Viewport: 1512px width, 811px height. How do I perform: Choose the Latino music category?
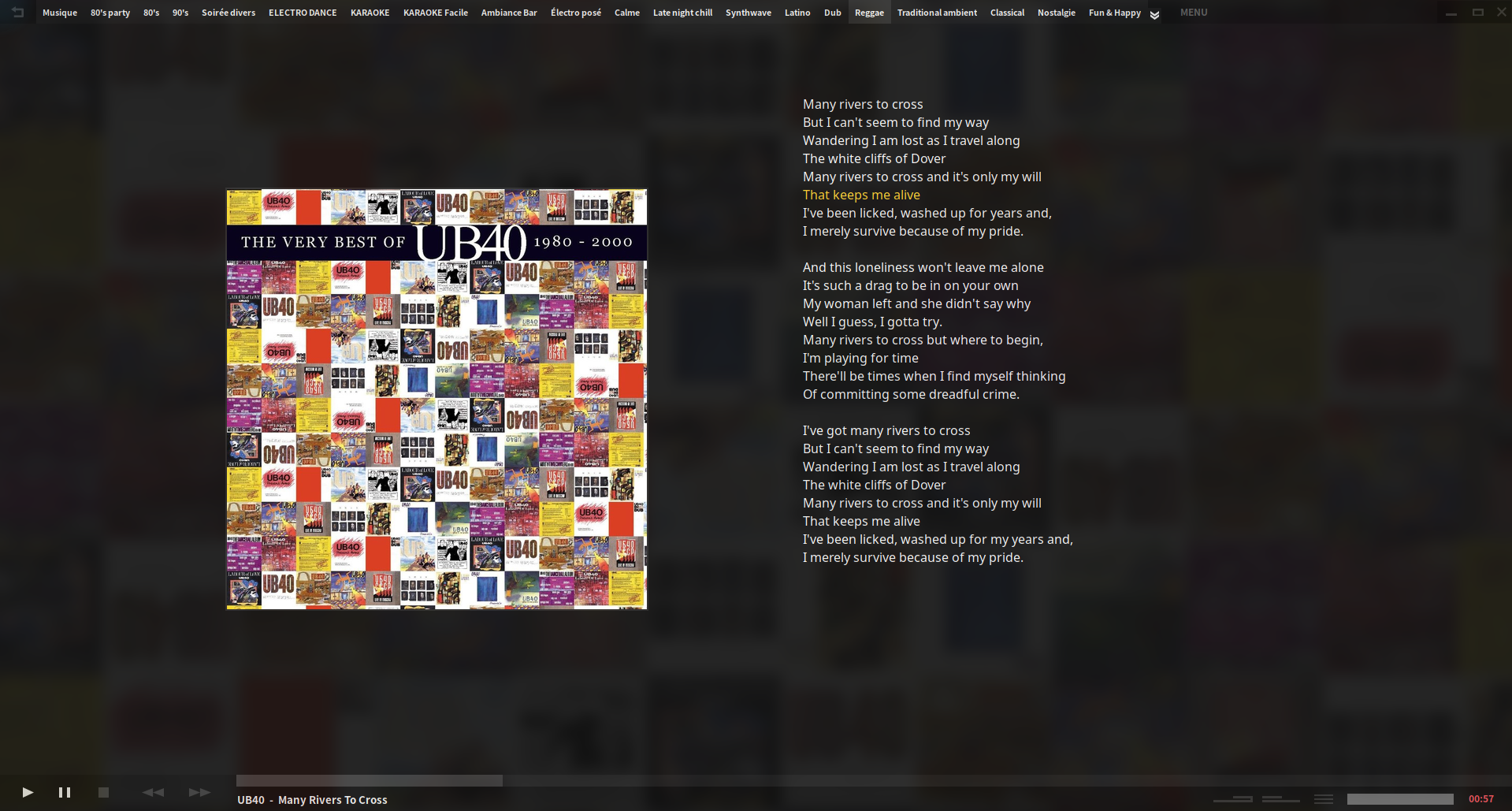pos(797,12)
